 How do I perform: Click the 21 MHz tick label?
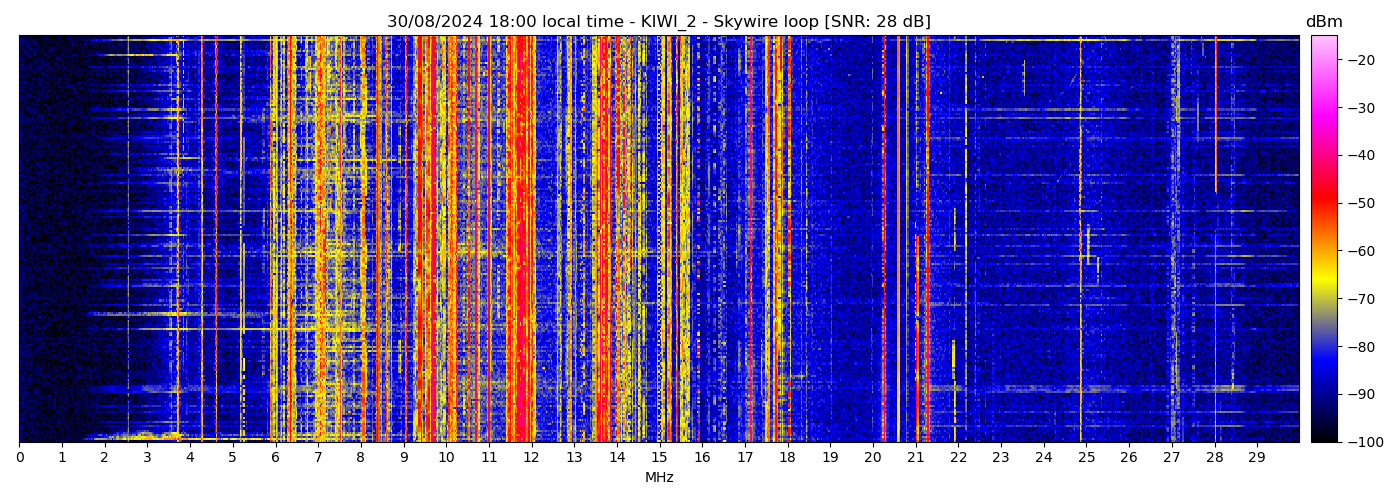[915, 457]
